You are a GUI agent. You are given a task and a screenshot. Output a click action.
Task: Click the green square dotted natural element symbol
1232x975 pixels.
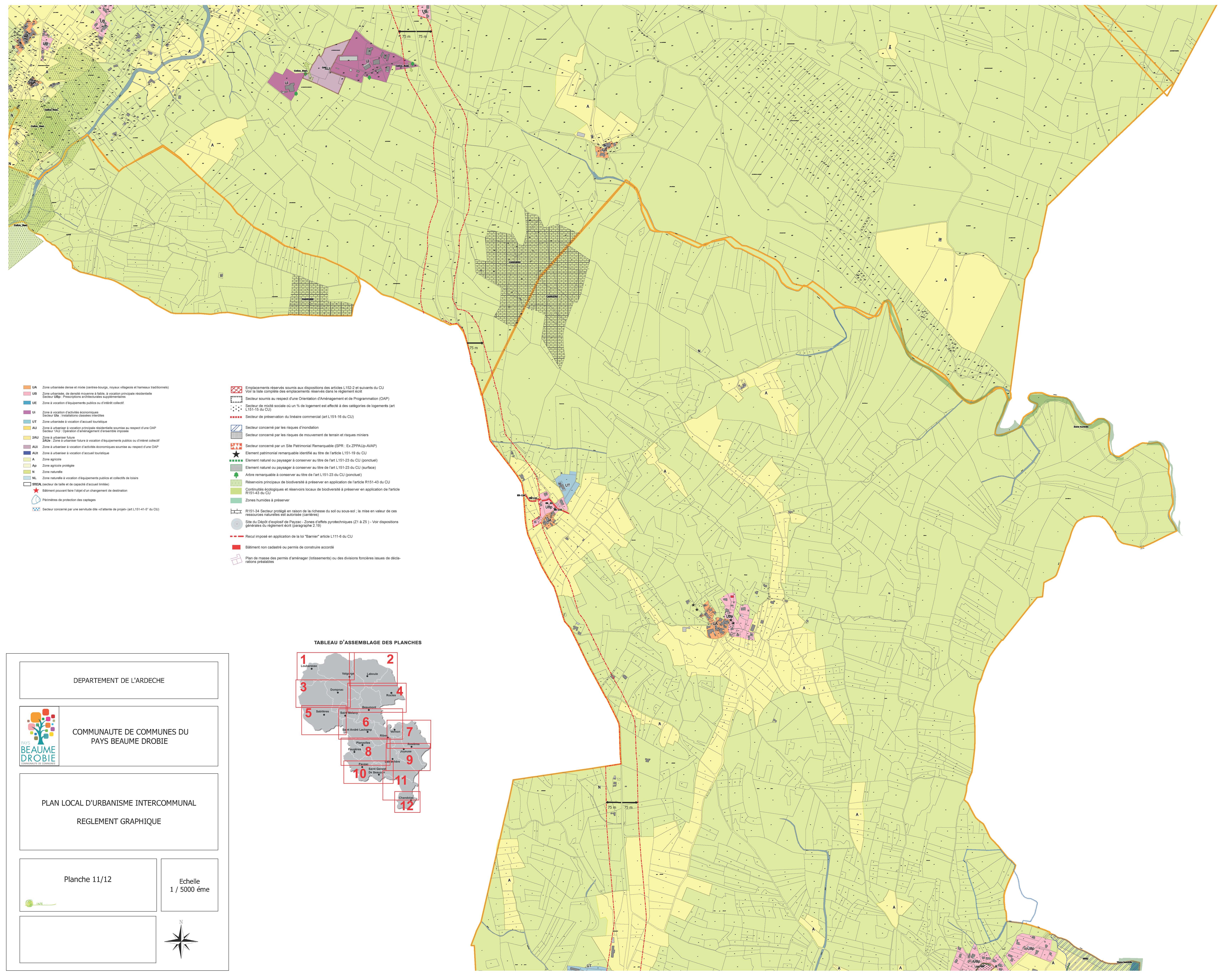click(x=236, y=461)
